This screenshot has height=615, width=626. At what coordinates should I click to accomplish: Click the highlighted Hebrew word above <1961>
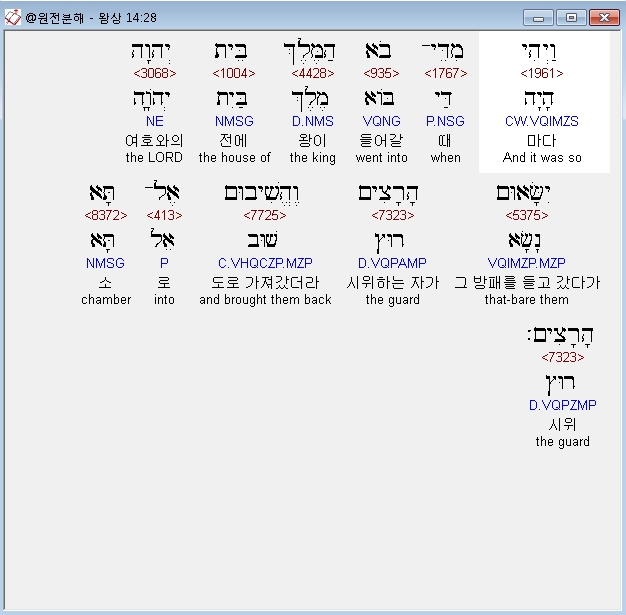[x=539, y=52]
